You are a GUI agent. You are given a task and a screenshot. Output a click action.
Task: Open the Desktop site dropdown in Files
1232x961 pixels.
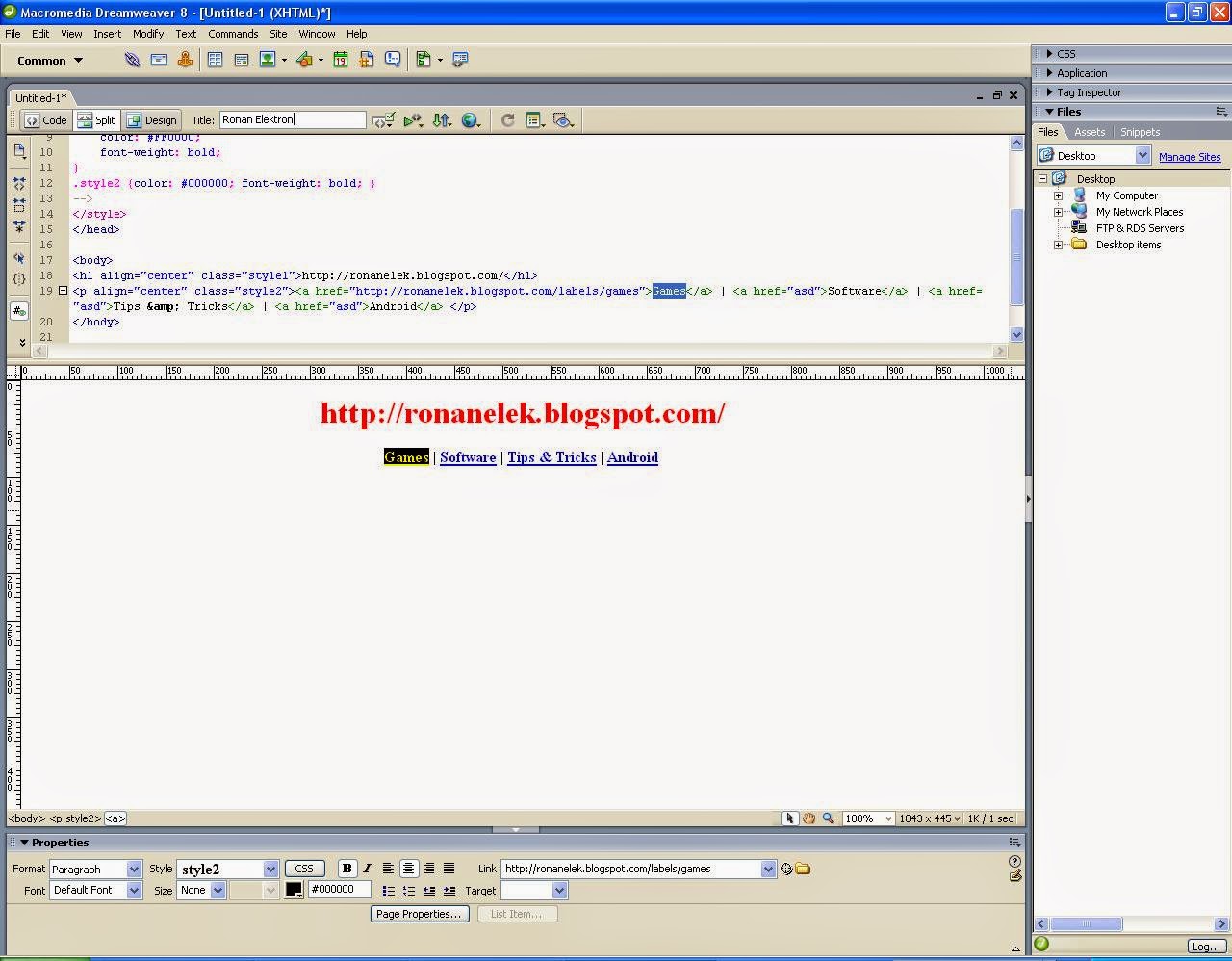1142,156
